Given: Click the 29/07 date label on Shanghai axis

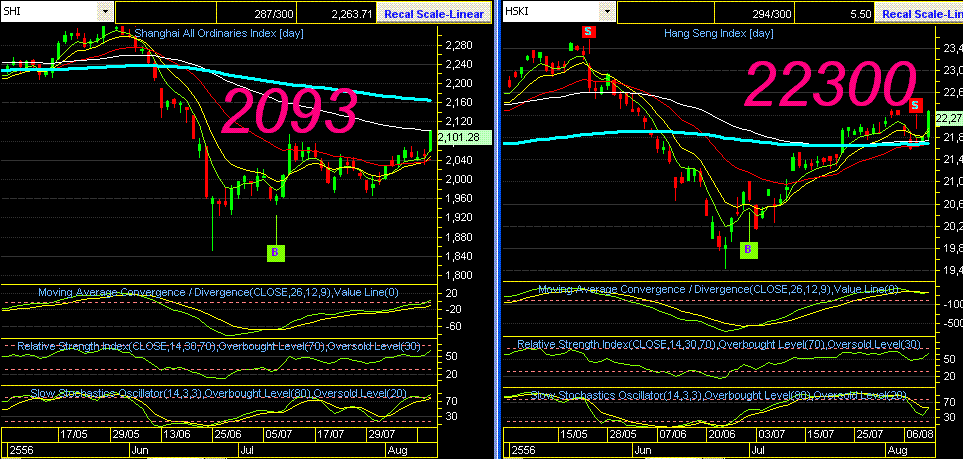Looking at the screenshot, I should click(381, 434).
